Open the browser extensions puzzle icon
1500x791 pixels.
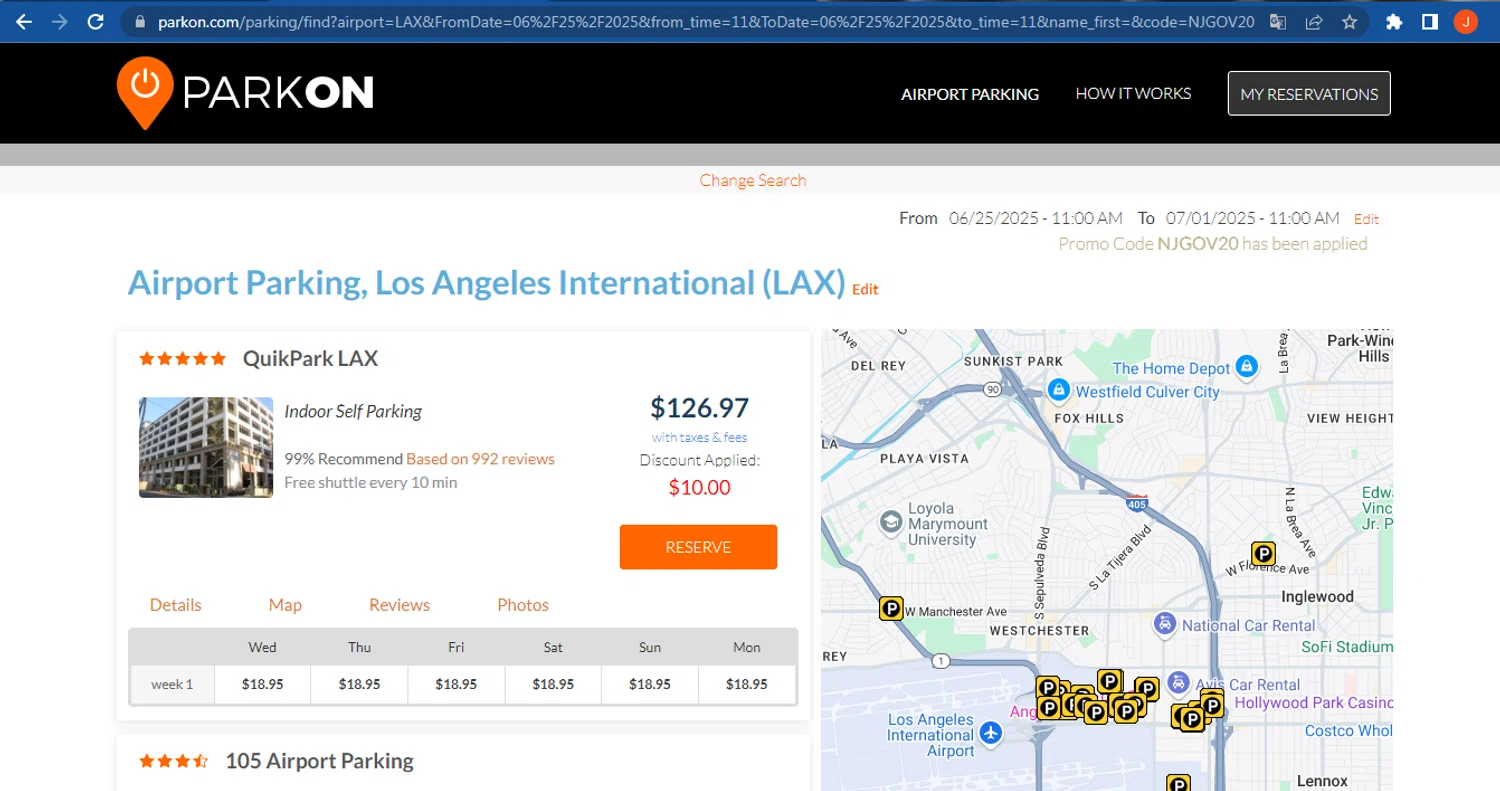[x=1394, y=21]
